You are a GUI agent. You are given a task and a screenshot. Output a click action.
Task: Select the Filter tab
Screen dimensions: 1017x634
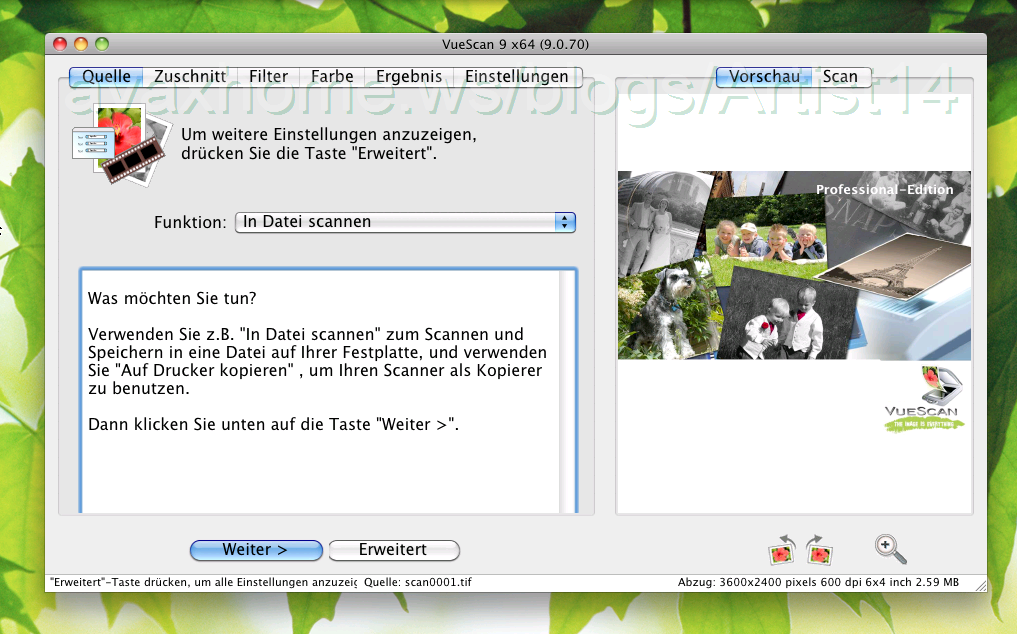coord(269,77)
